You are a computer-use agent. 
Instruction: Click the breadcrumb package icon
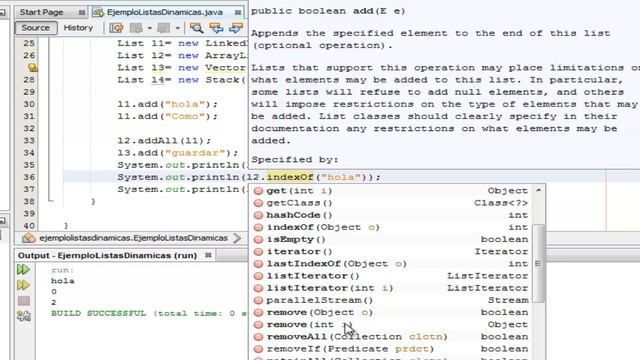pyautogui.click(x=29, y=238)
